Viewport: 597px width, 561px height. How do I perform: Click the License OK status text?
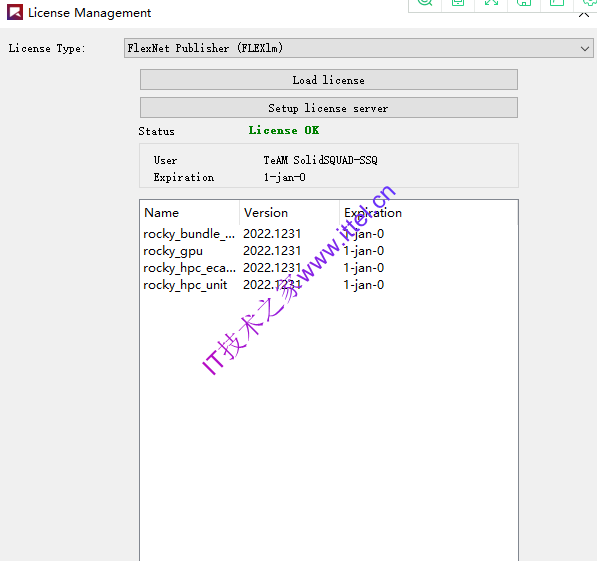(284, 130)
